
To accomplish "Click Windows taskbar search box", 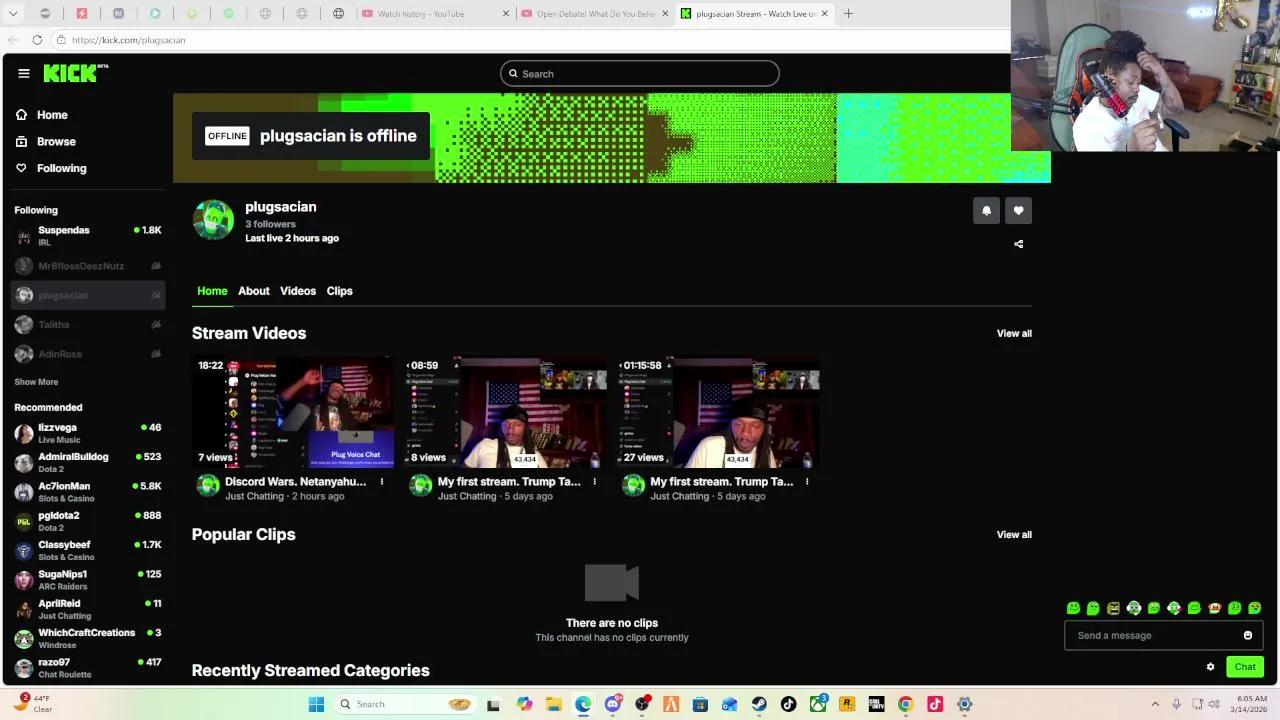I will click(406, 705).
